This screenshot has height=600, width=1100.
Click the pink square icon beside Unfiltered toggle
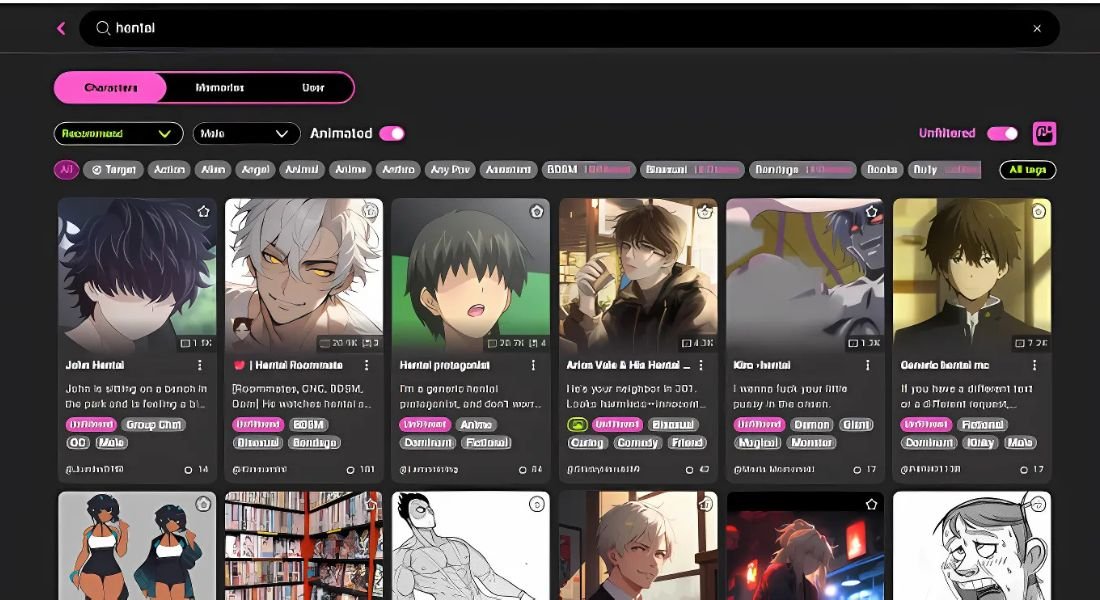[1044, 133]
